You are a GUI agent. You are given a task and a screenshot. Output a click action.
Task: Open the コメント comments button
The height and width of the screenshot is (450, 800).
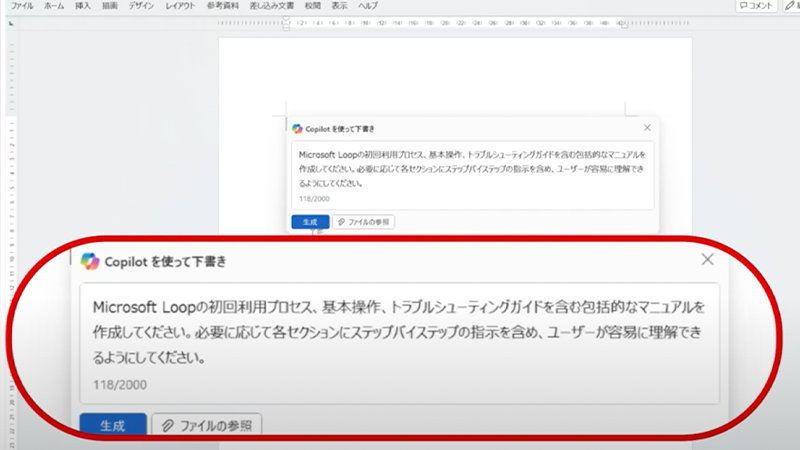coord(756,6)
